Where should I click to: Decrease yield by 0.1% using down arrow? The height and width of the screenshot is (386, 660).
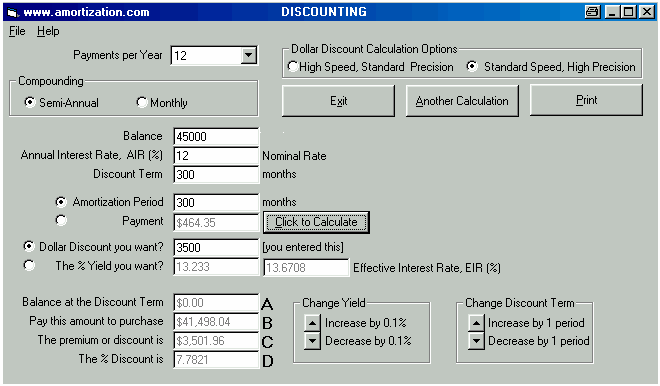312,341
